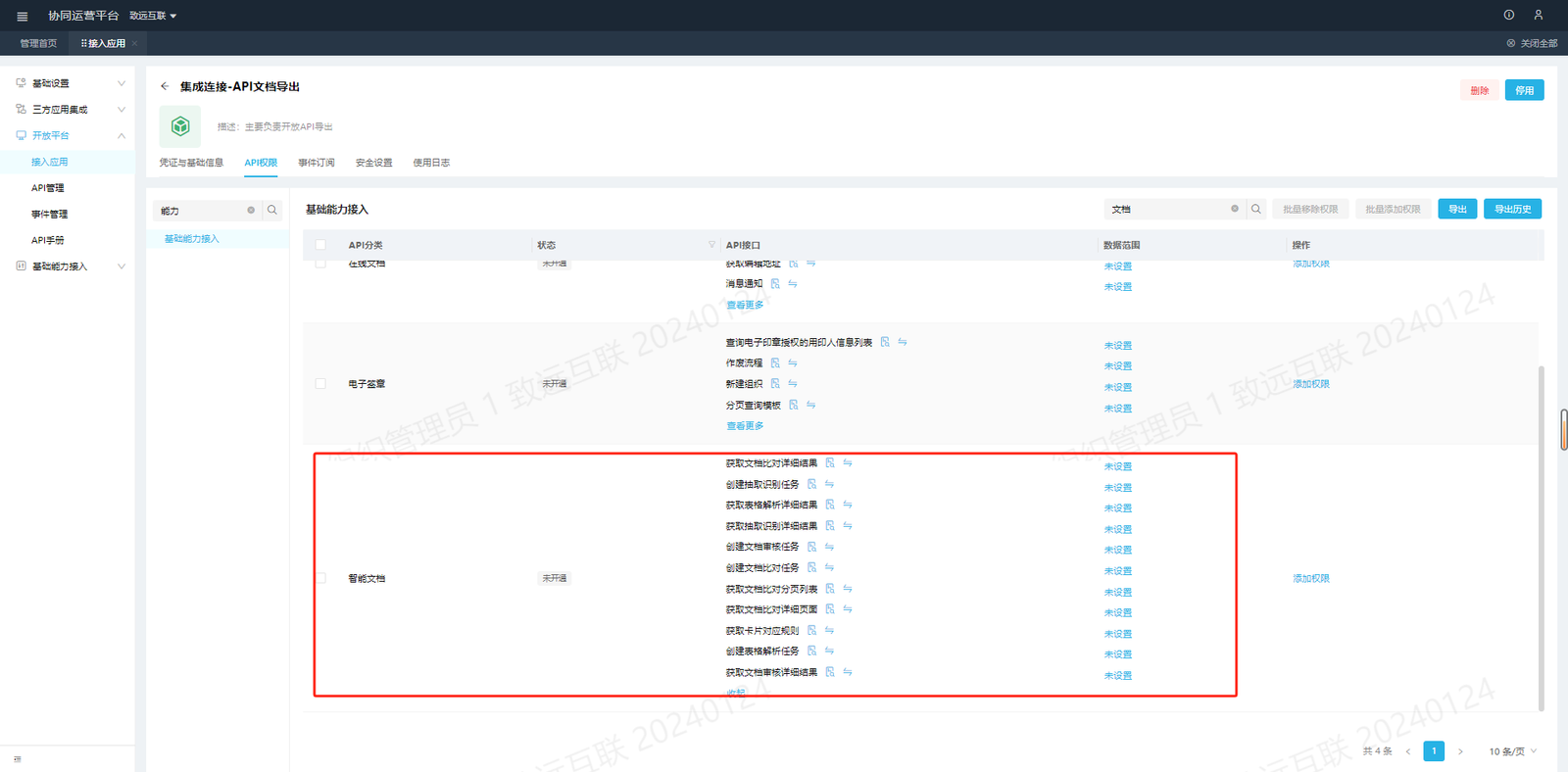Click the search magnifier next to 文档
Viewport: 1568px width, 772px height.
(1256, 209)
